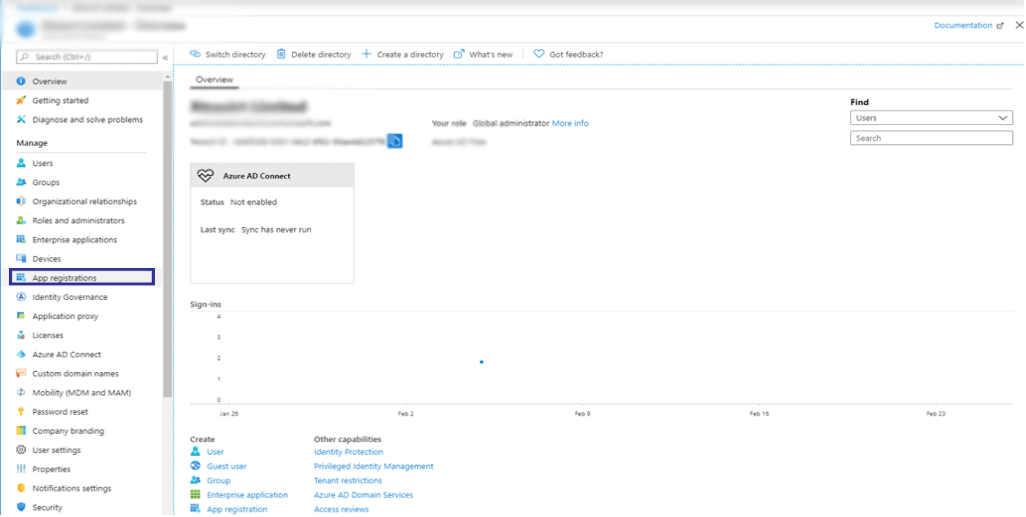Click the Create Guest user link
Screen dimensions: 1026x517
point(226,466)
